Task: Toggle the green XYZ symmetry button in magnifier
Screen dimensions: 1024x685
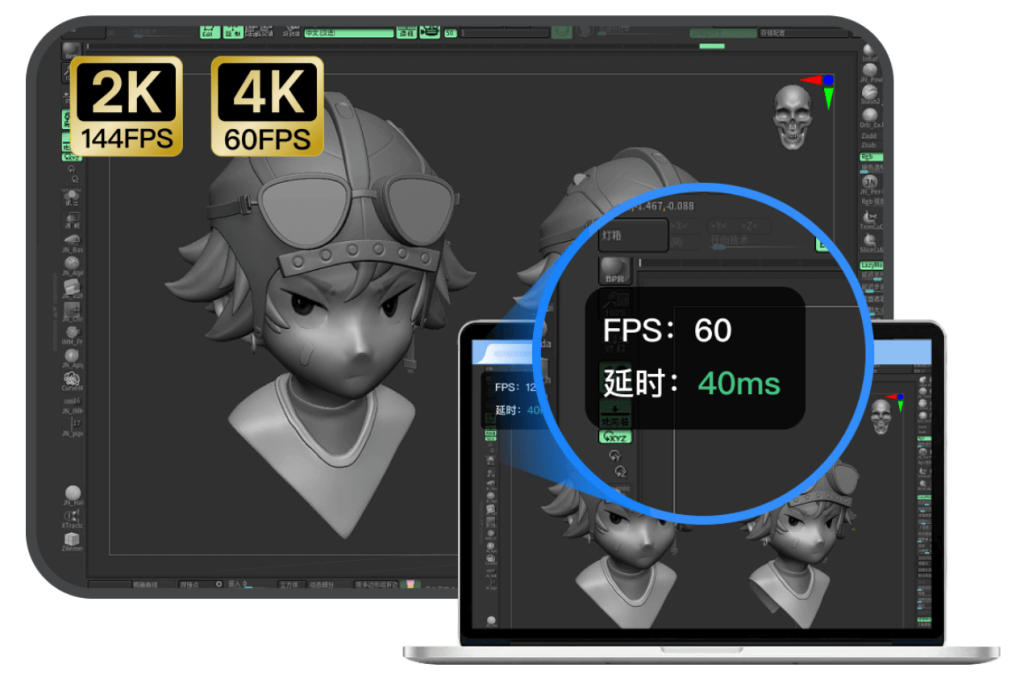Action: pos(615,437)
